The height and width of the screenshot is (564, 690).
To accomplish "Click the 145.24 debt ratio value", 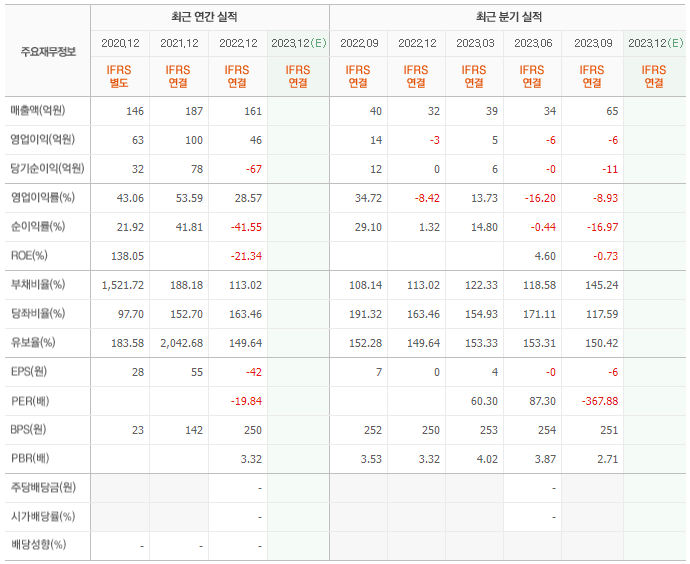I will point(602,285).
